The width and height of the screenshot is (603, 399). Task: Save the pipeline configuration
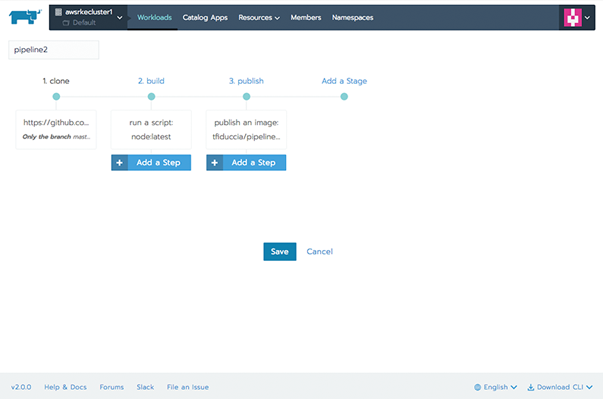280,251
